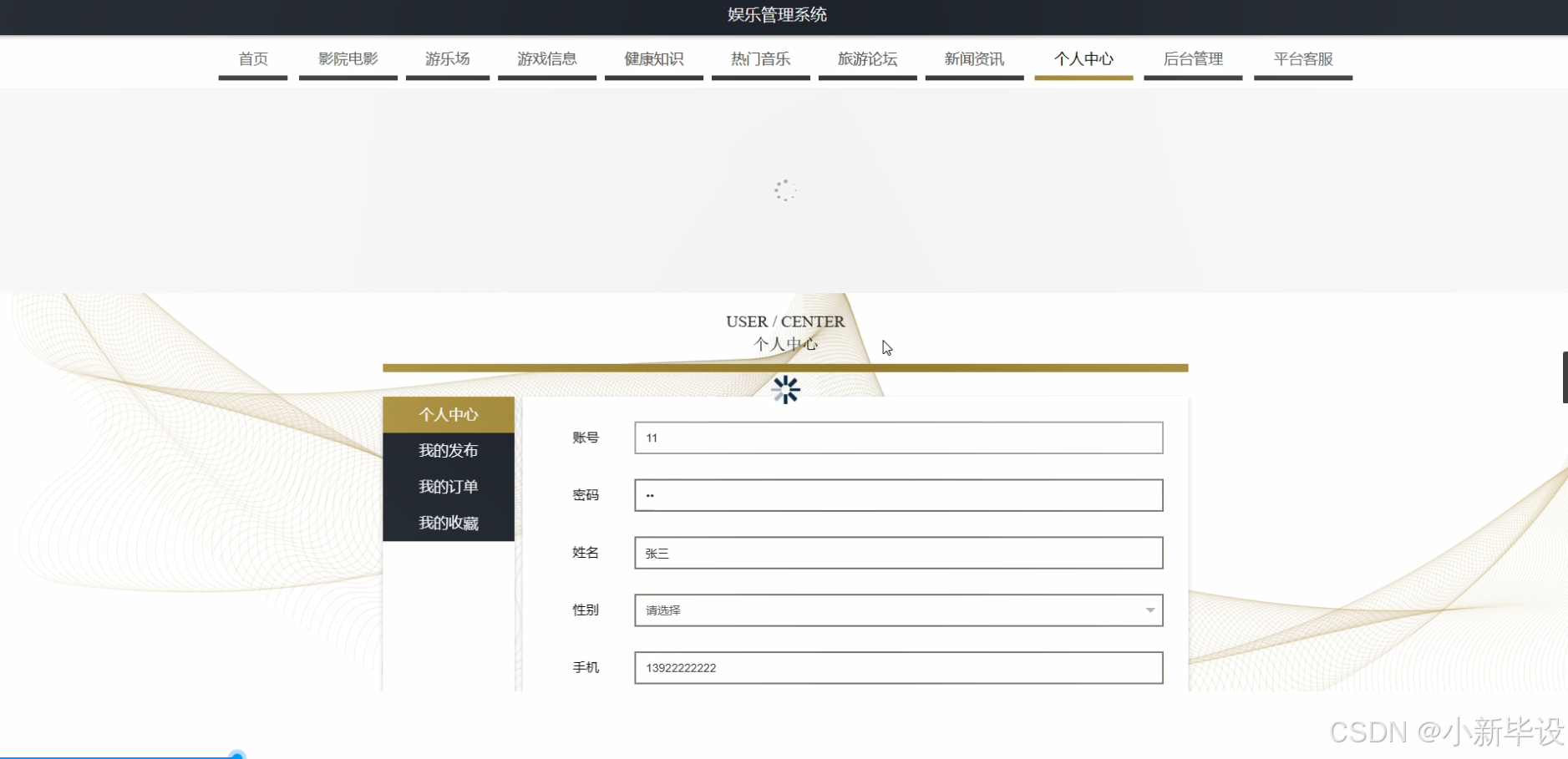This screenshot has width=1568, height=759.
Task: Browse 热门音乐 popular music
Action: 760,59
